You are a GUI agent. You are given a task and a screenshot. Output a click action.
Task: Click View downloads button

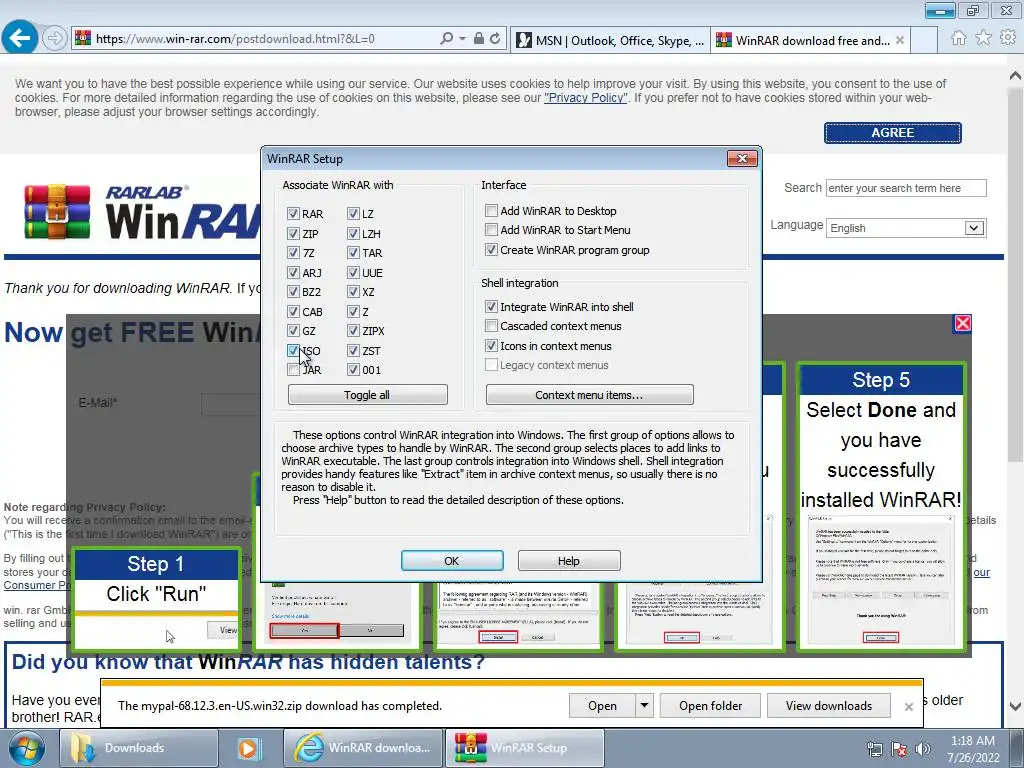[829, 705]
